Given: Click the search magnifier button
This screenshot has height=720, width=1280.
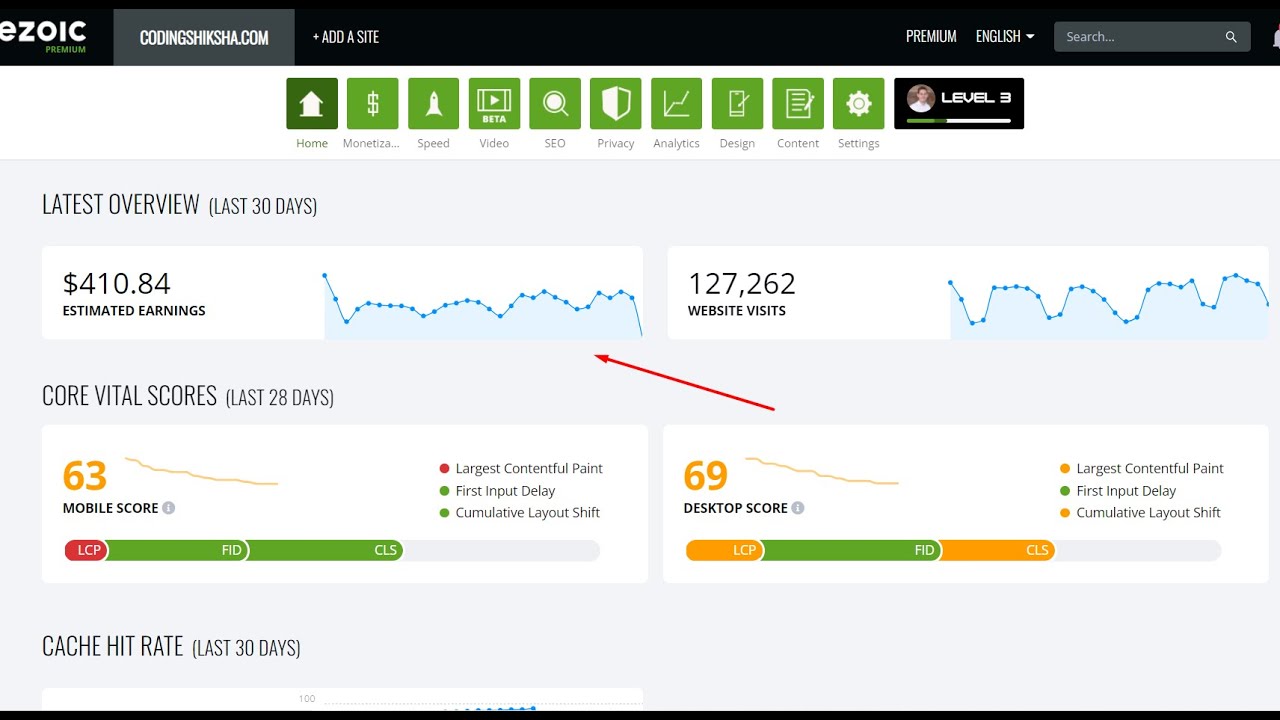Looking at the screenshot, I should [1231, 37].
